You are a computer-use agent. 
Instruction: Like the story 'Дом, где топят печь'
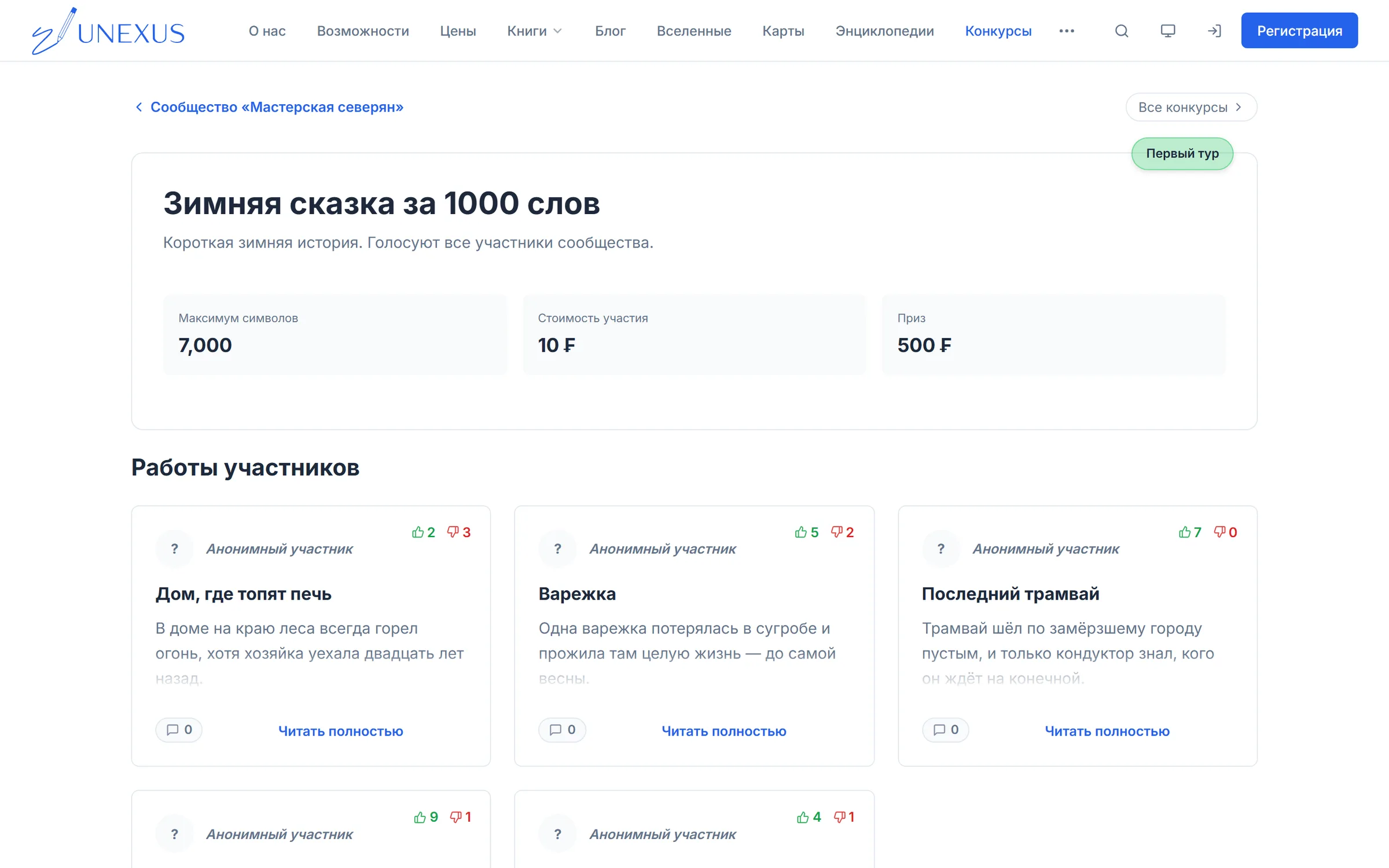[424, 532]
